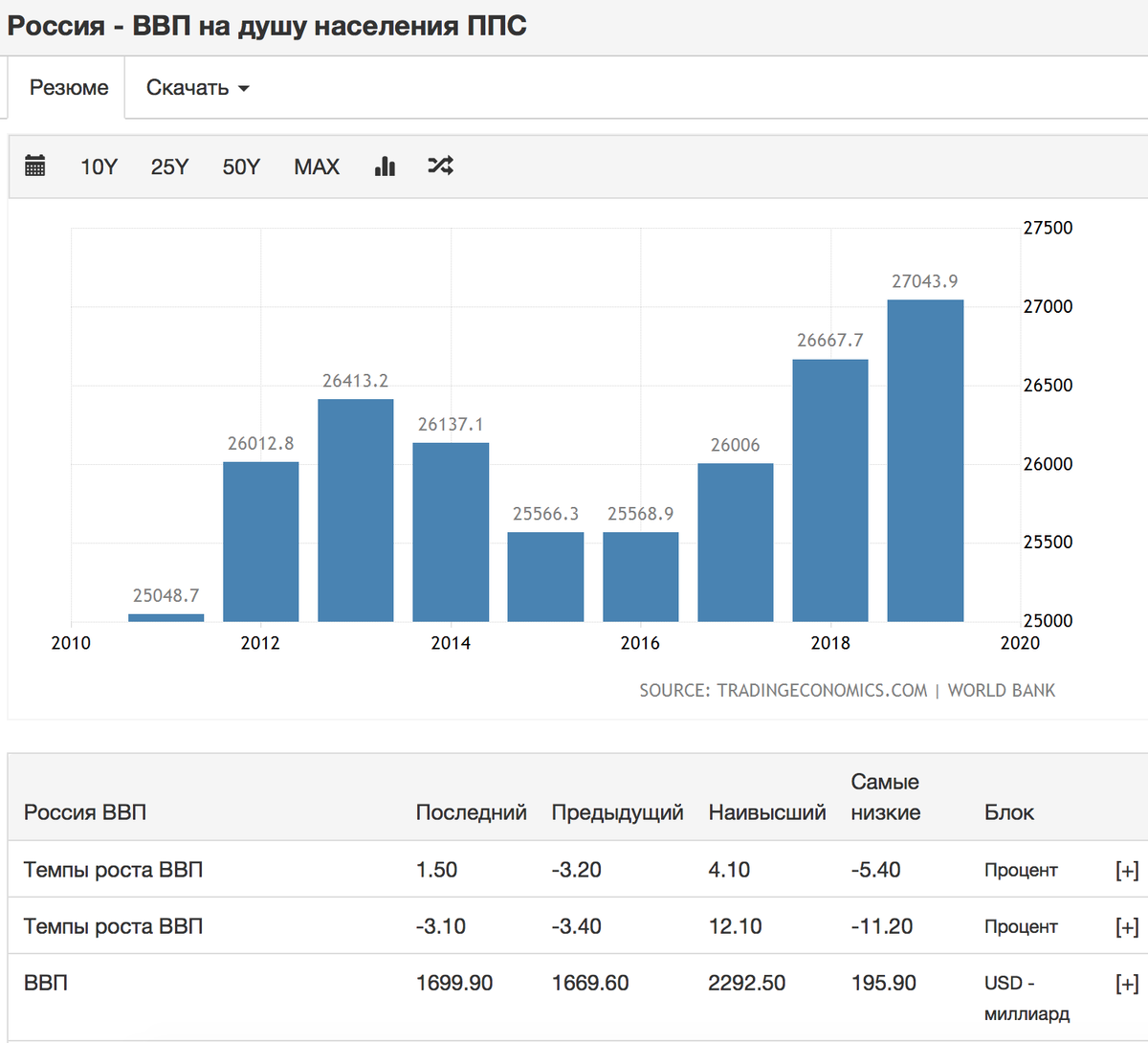1148x1043 pixels.
Task: Click the Блок column header
Action: click(1009, 812)
